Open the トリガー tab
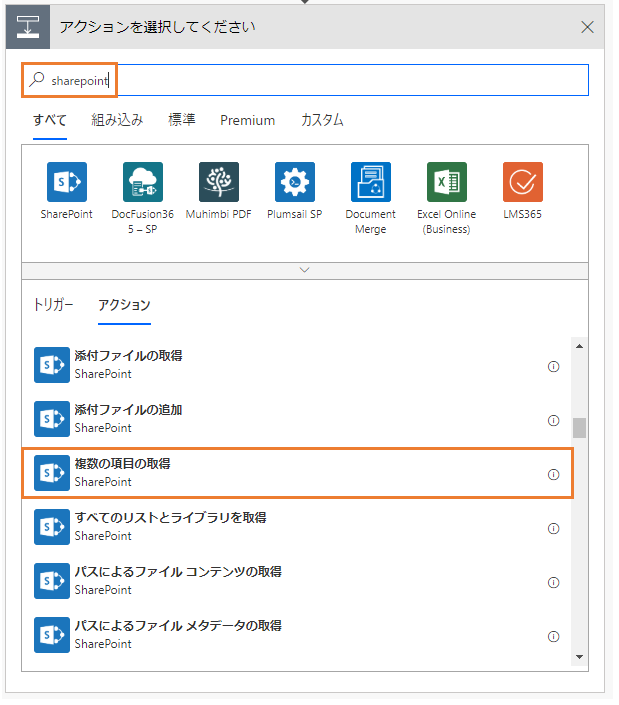This screenshot has width=619, height=705. (x=53, y=305)
